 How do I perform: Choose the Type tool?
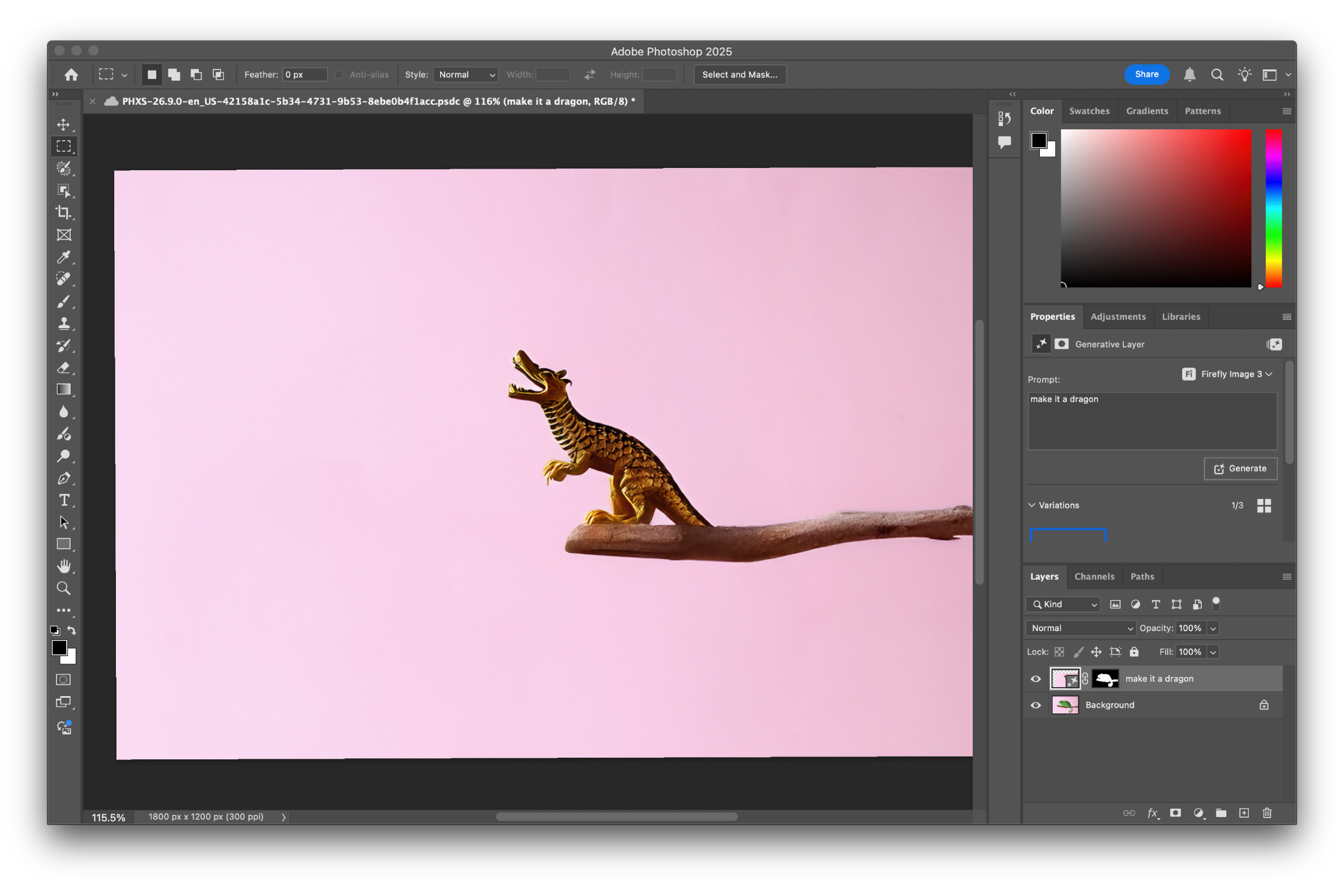point(64,500)
